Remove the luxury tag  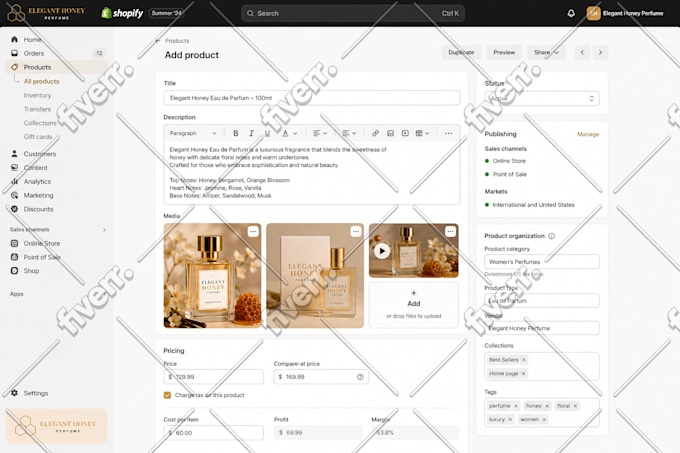click(x=510, y=419)
